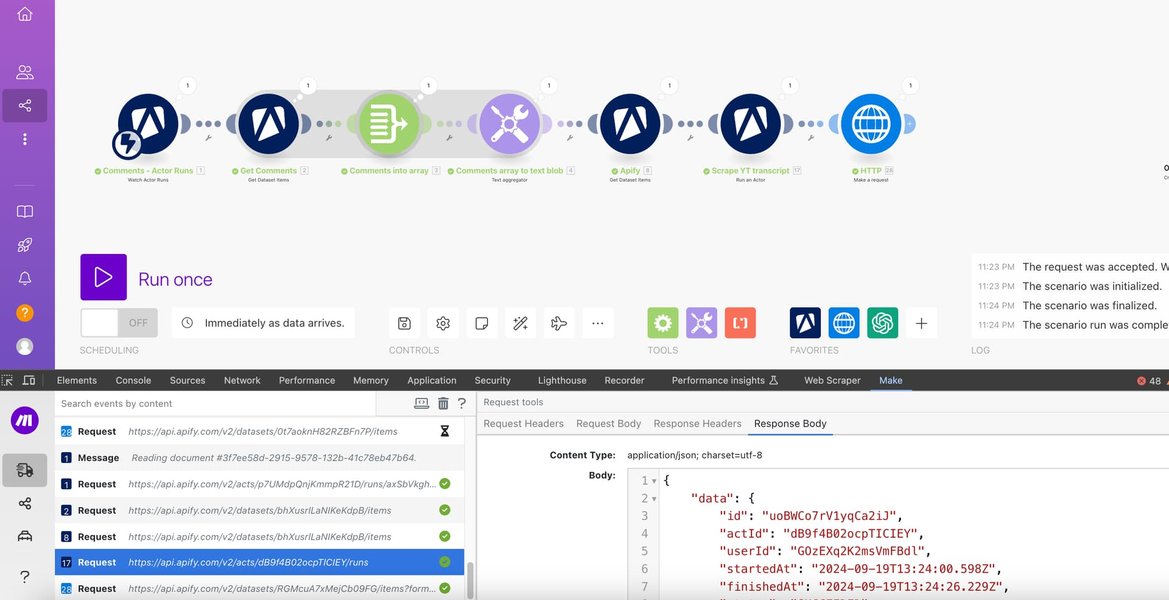Image resolution: width=1169 pixels, height=600 pixels.
Task: Collapse JSON line 1 fold arrow
Action: click(654, 481)
